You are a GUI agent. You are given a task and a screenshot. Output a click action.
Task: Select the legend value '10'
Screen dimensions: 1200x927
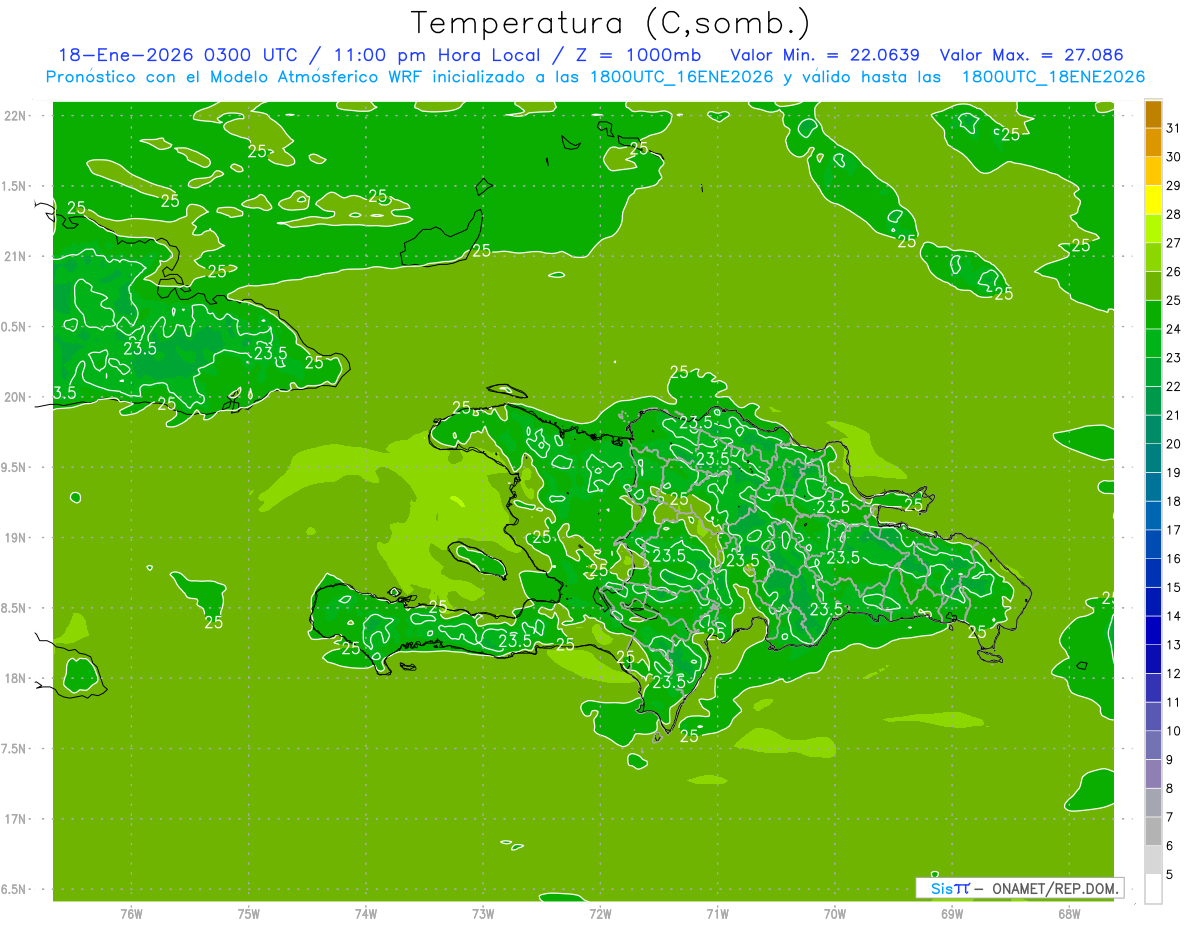tap(1174, 732)
